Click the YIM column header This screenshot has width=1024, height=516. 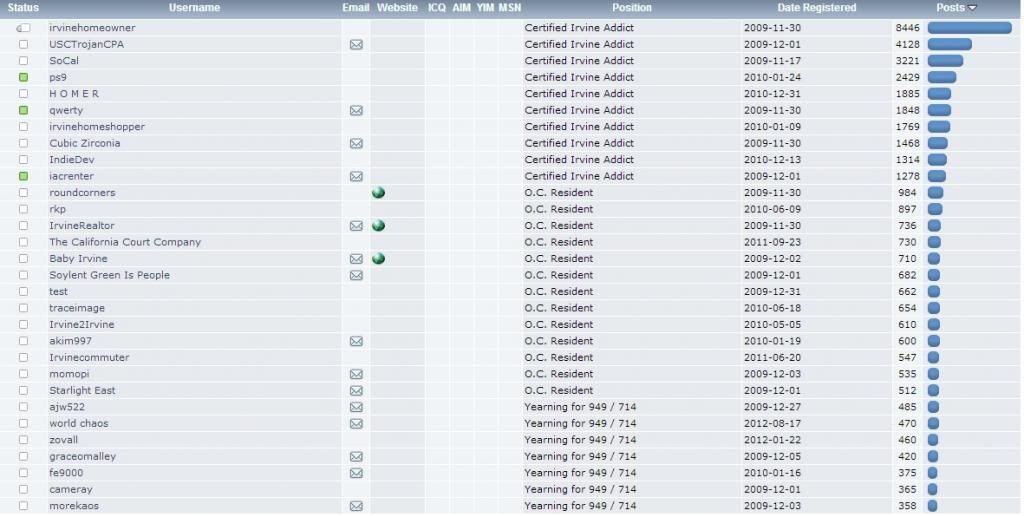(x=485, y=8)
